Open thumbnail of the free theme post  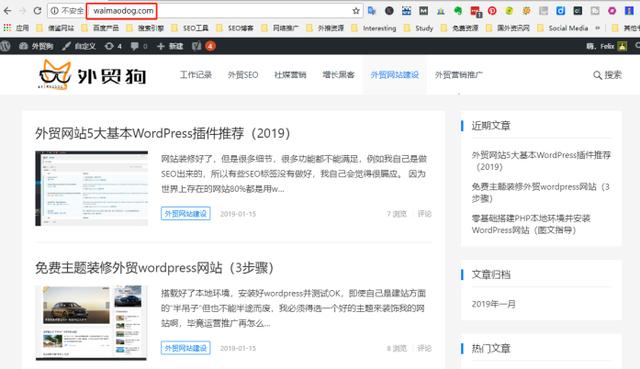[91, 323]
